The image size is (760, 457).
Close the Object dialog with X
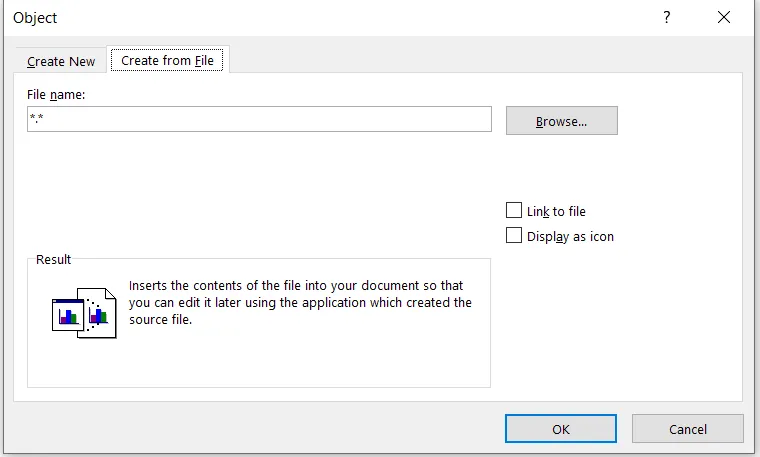724,18
